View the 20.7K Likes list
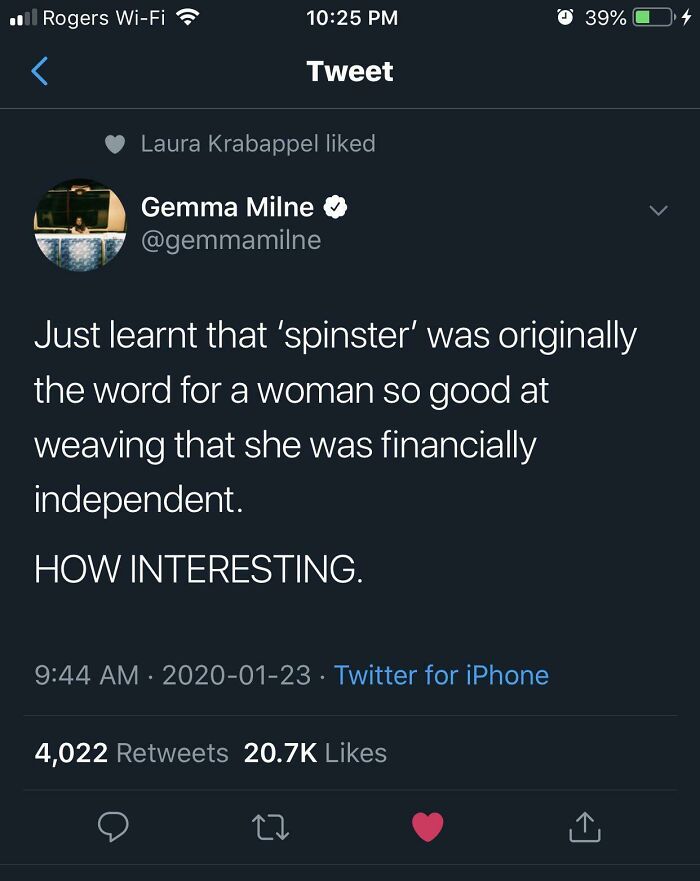Screen dimensions: 700x881 315,753
